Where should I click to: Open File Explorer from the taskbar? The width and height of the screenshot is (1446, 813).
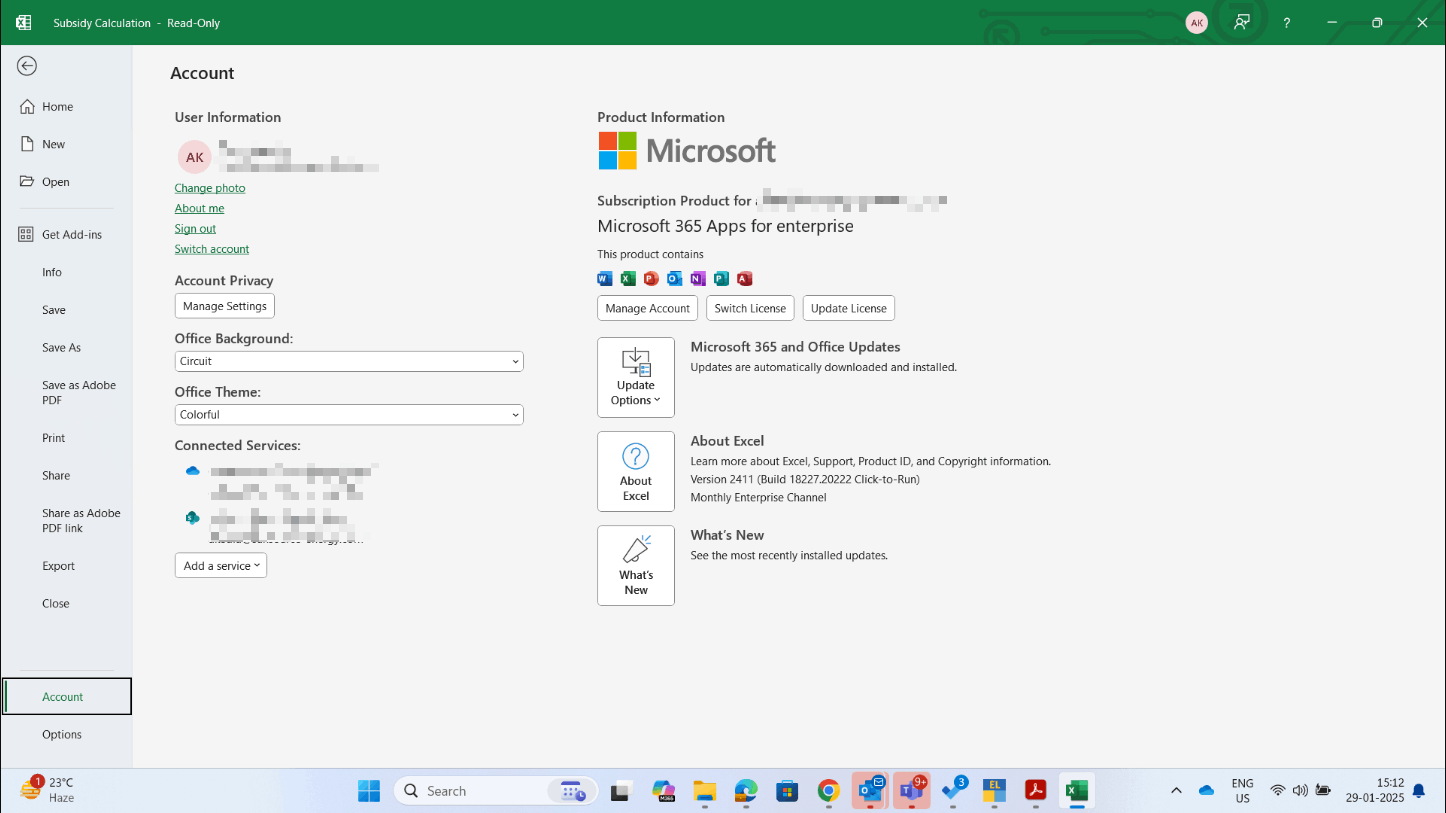pos(705,791)
